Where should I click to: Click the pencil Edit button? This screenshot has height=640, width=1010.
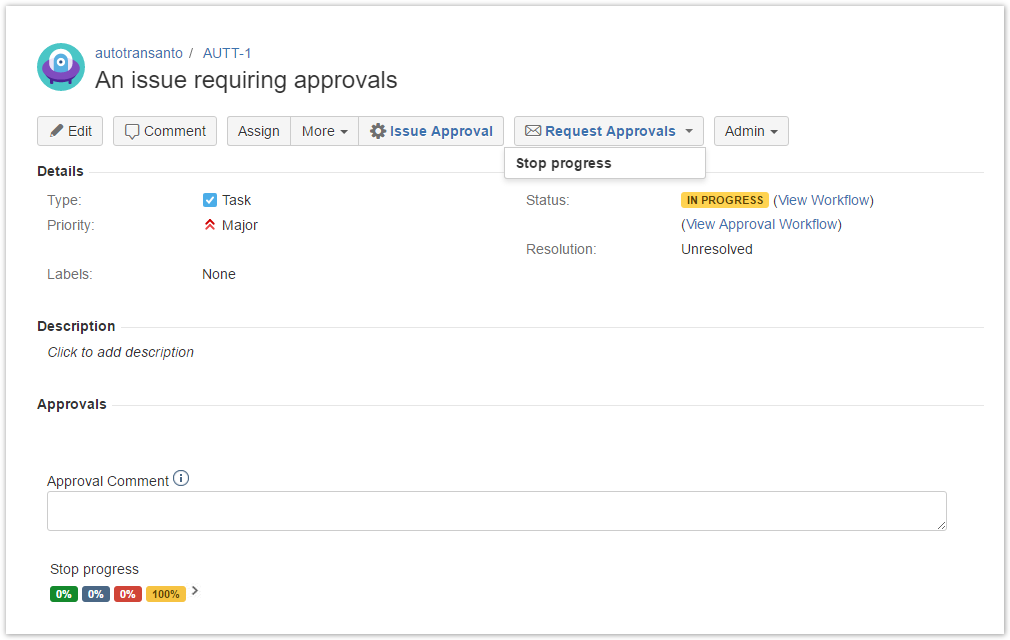(x=70, y=131)
